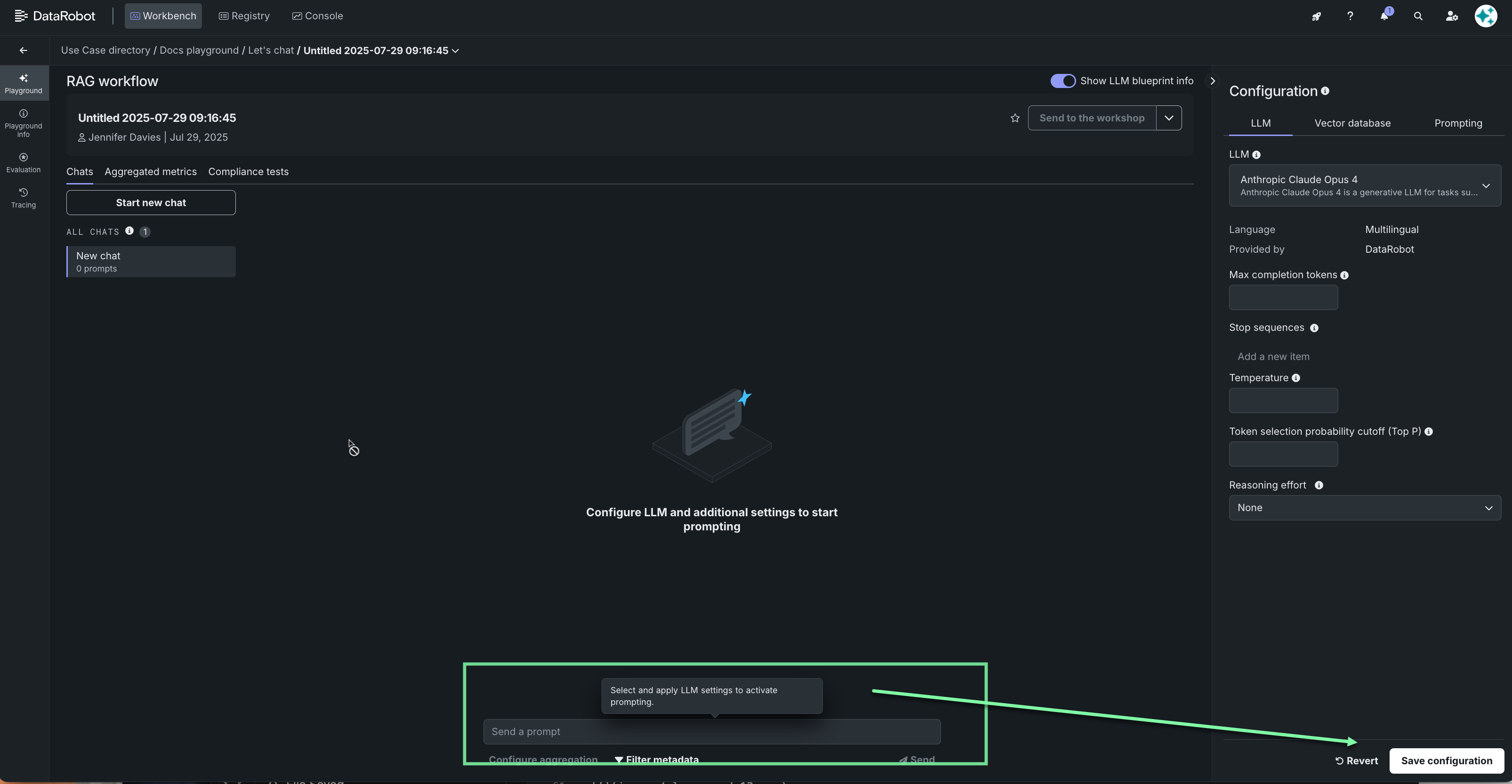
Task: Click the rocket icon in header
Action: (x=1316, y=16)
